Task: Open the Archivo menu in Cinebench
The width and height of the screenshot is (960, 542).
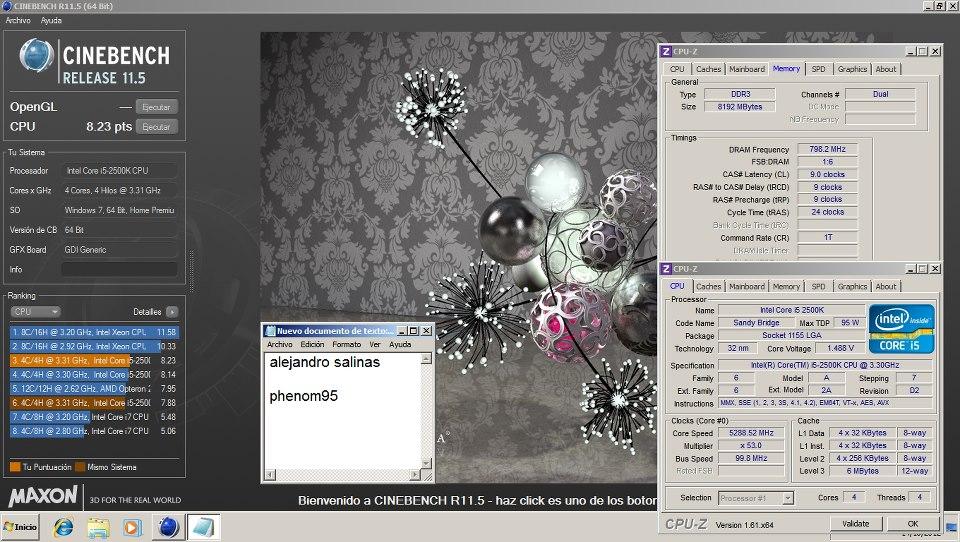Action: coord(18,20)
